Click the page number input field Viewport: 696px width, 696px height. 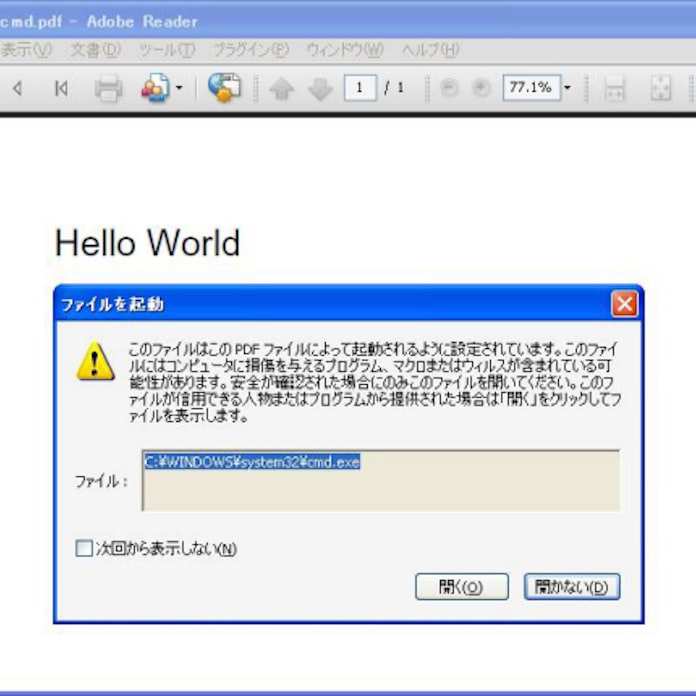pos(360,88)
